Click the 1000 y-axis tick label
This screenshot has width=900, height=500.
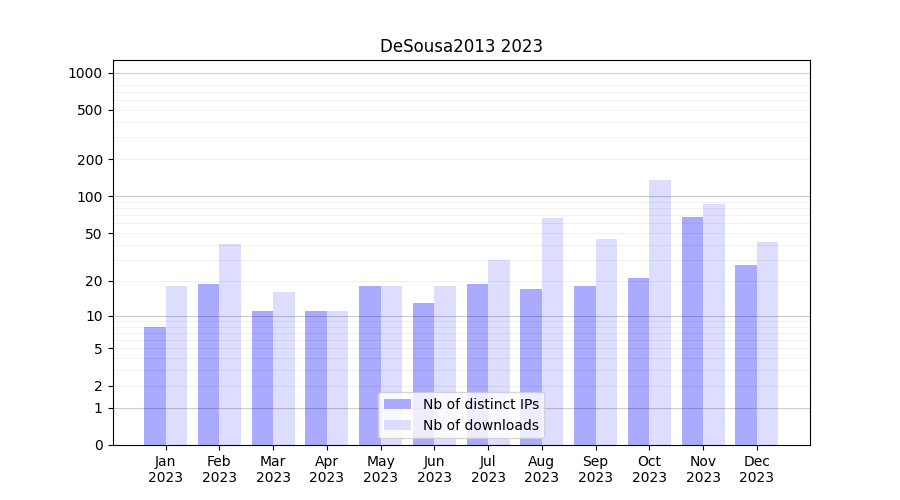coord(85,73)
